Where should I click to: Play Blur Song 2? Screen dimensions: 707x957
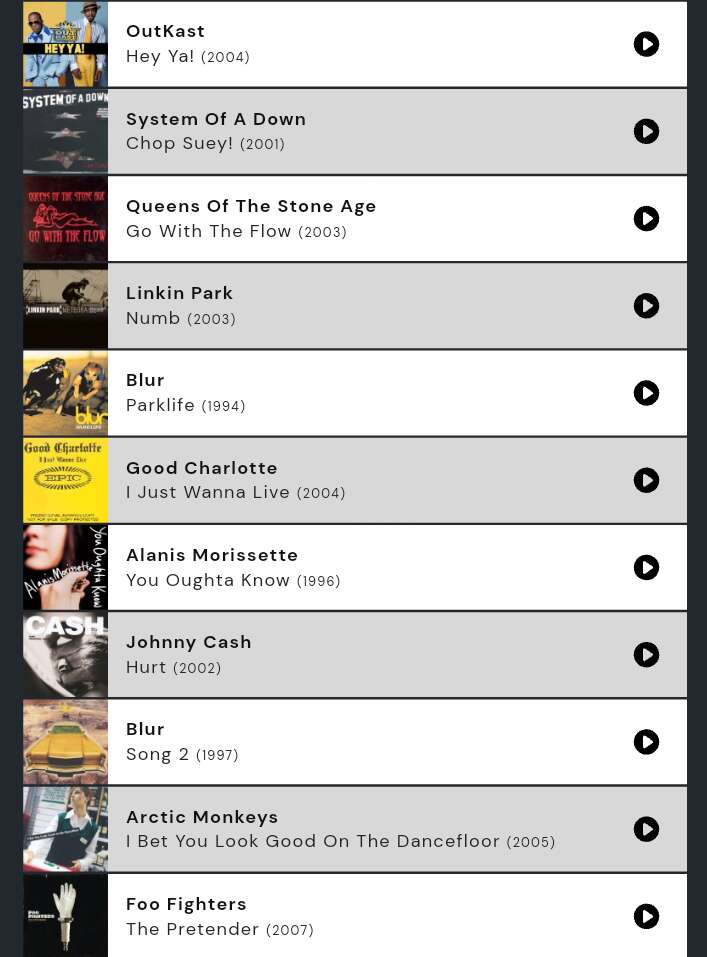pos(646,742)
